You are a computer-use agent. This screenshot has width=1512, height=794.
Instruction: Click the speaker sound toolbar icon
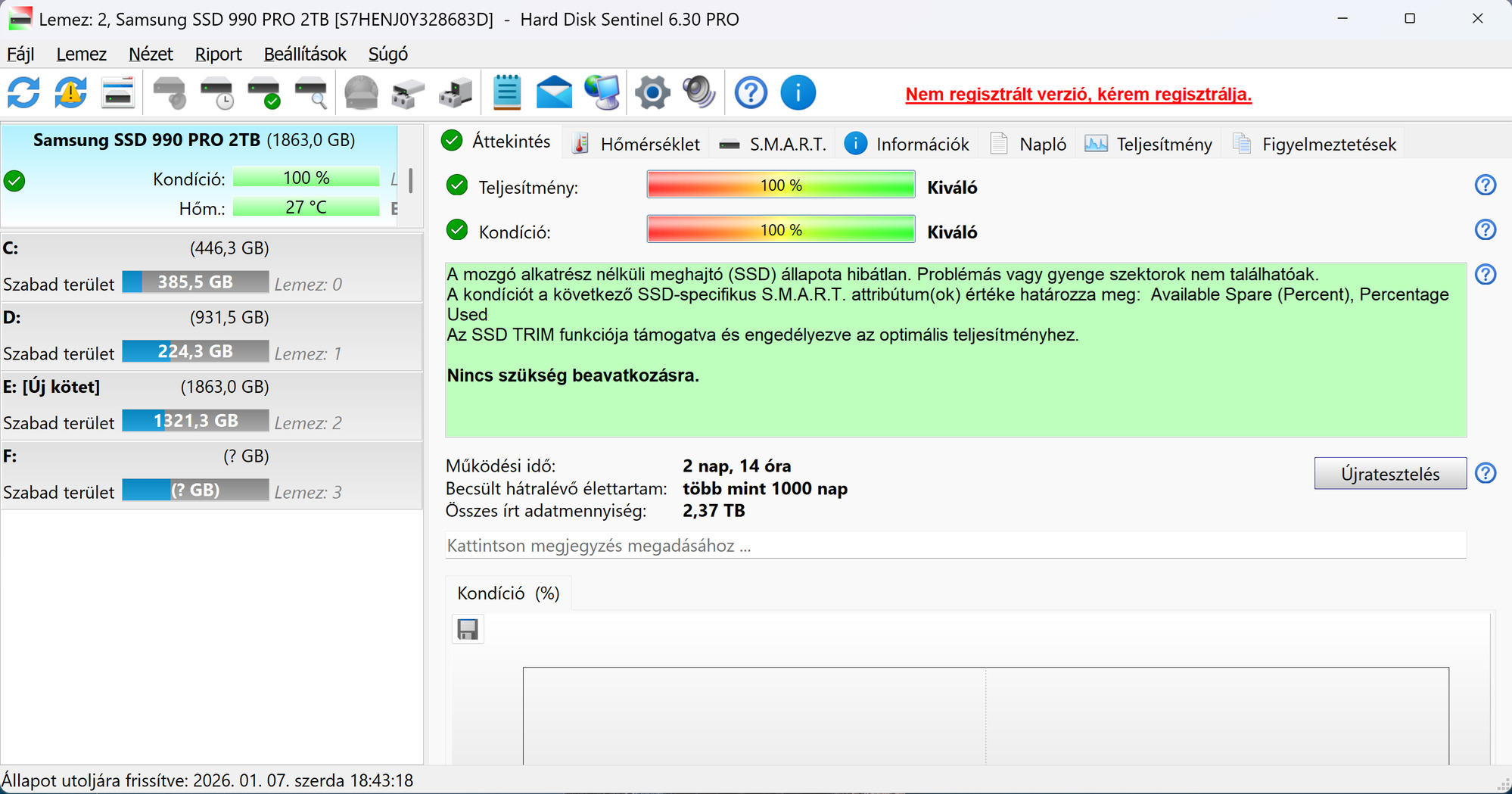click(699, 93)
